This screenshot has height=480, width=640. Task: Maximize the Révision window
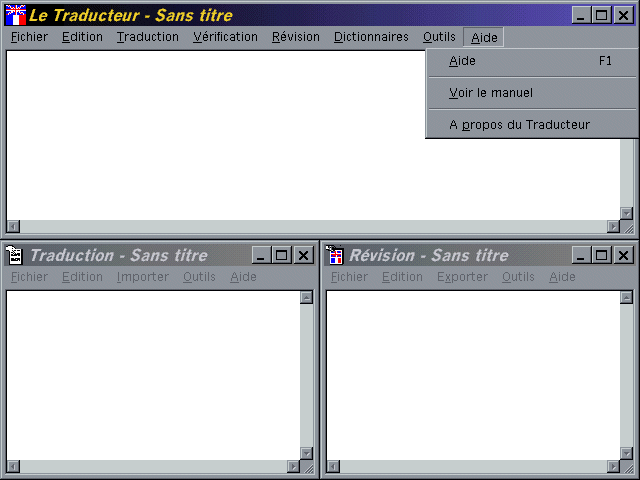601,256
